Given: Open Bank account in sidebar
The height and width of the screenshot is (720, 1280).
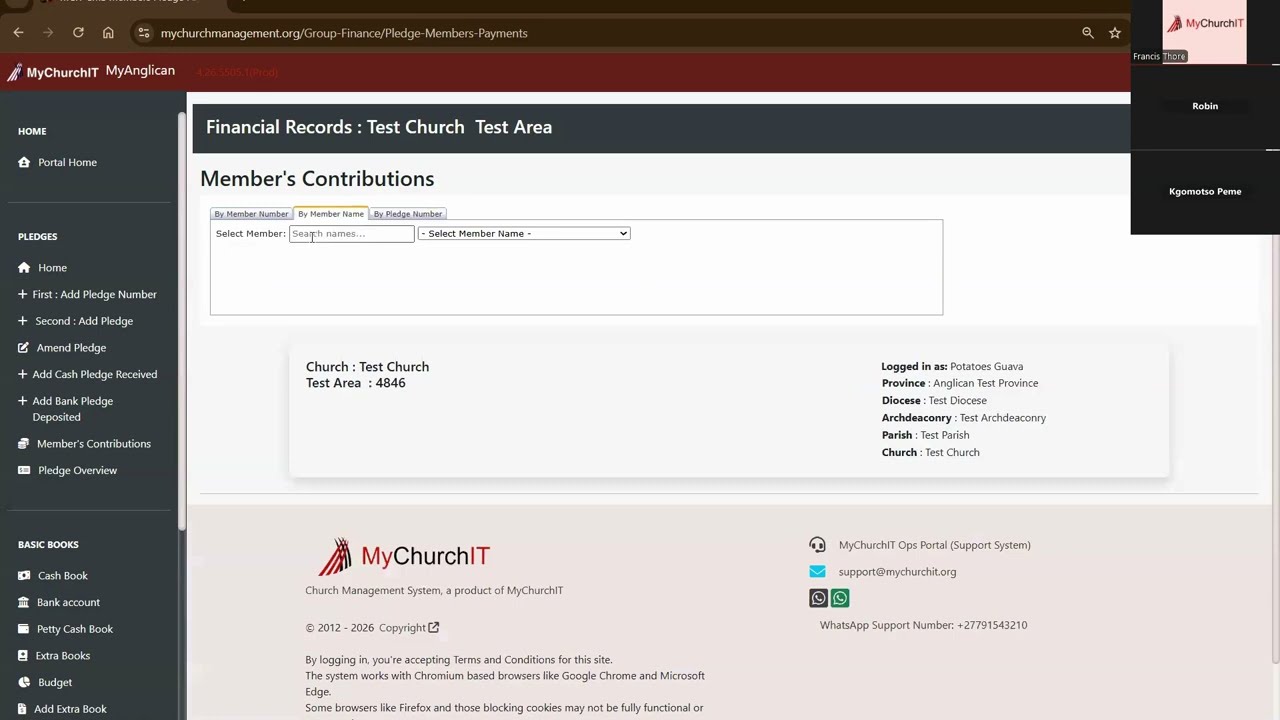Looking at the screenshot, I should click(x=68, y=602).
